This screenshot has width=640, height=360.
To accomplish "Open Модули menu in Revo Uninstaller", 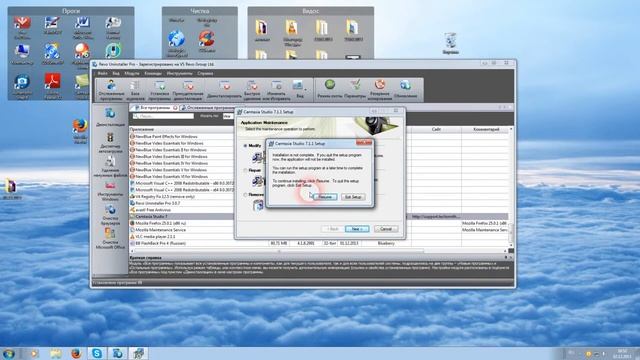I will 132,73.
